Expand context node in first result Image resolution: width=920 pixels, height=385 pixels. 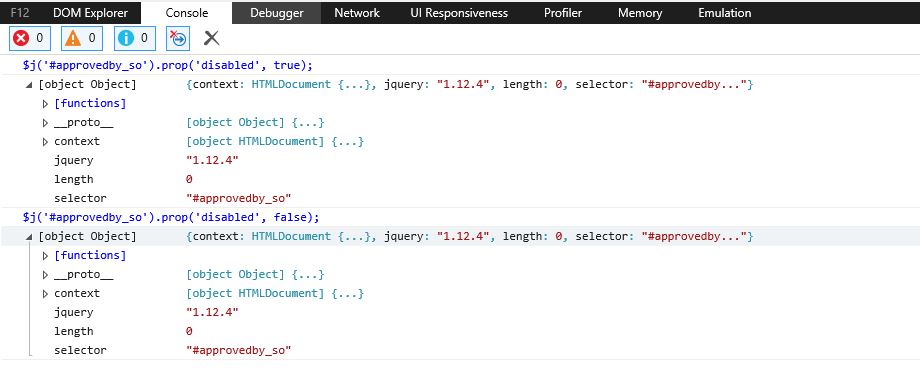click(x=45, y=141)
